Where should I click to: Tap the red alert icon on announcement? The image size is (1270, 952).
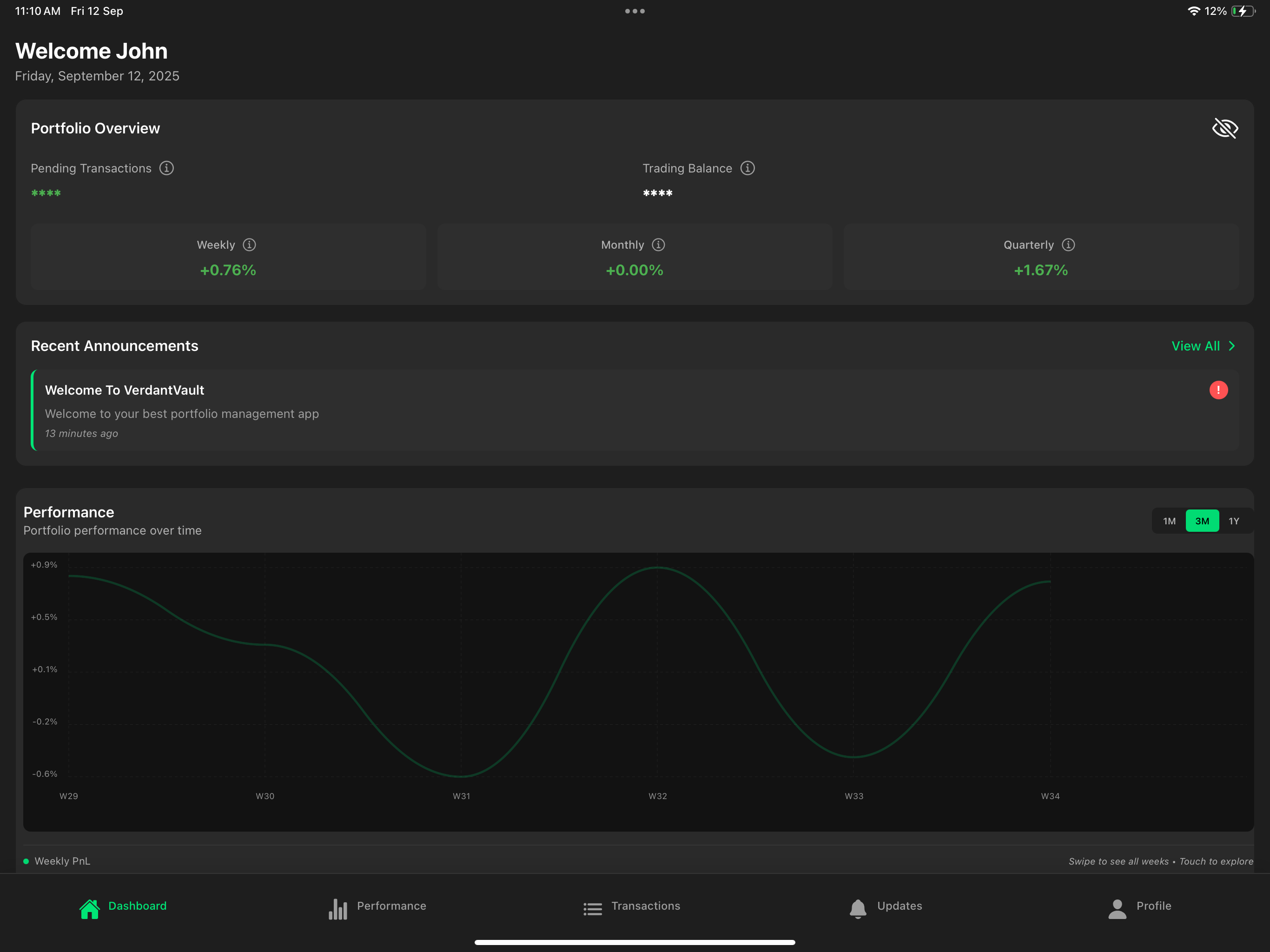pyautogui.click(x=1218, y=390)
